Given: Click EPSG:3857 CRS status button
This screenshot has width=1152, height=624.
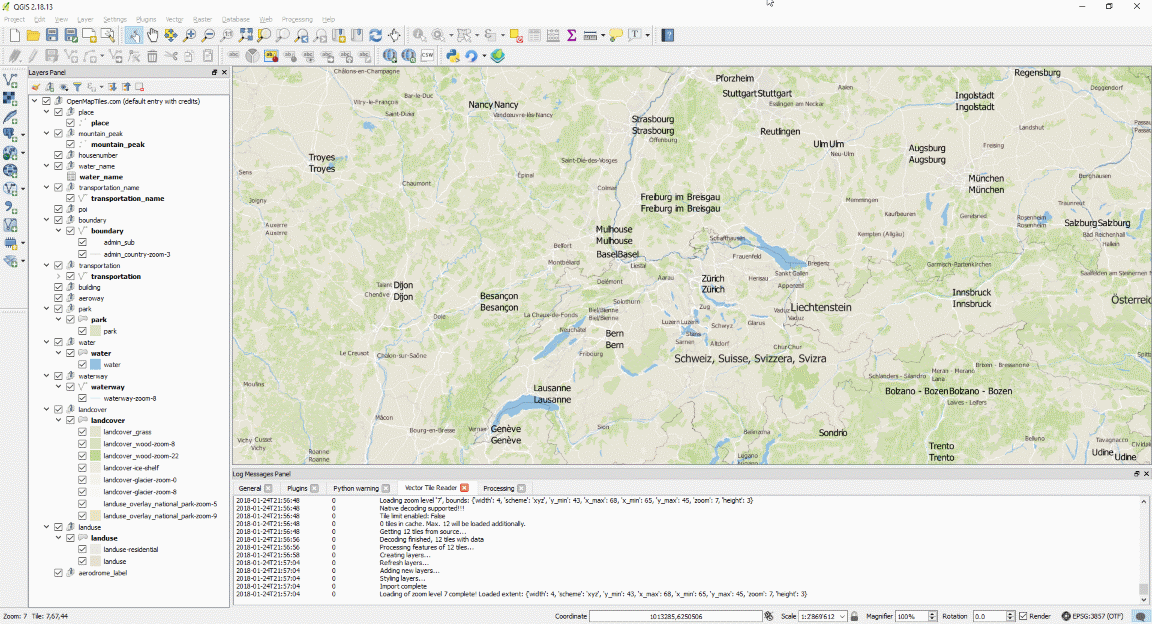Looking at the screenshot, I should (x=1092, y=616).
